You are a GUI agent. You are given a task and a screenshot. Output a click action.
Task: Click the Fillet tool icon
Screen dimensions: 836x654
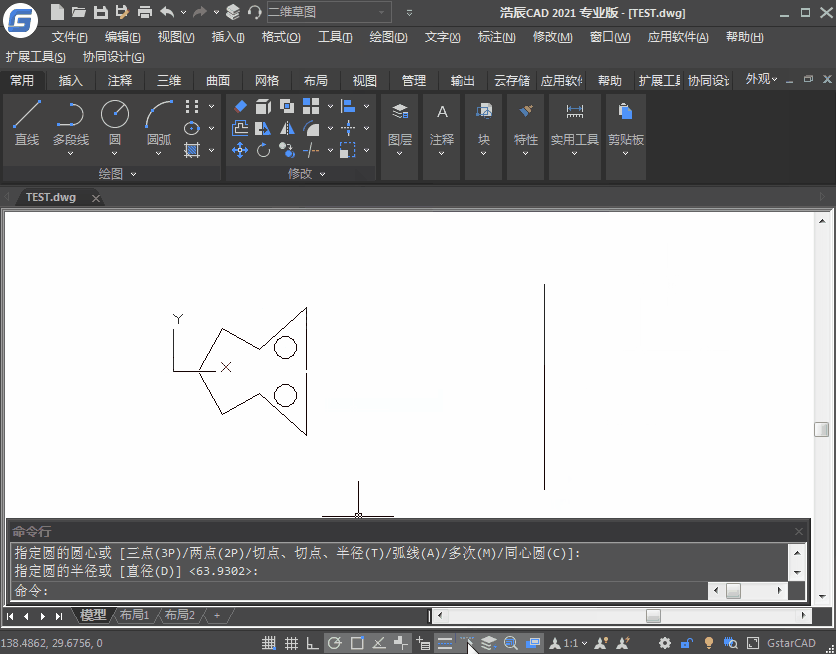[x=311, y=128]
